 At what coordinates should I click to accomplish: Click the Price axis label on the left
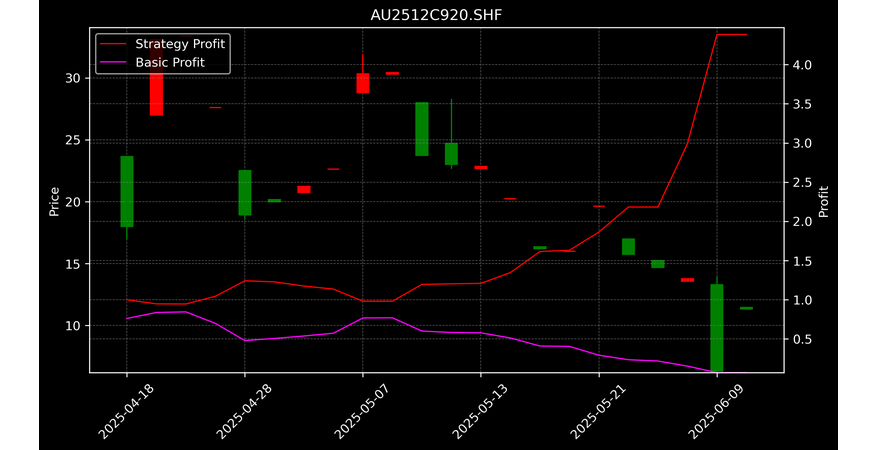click(54, 202)
